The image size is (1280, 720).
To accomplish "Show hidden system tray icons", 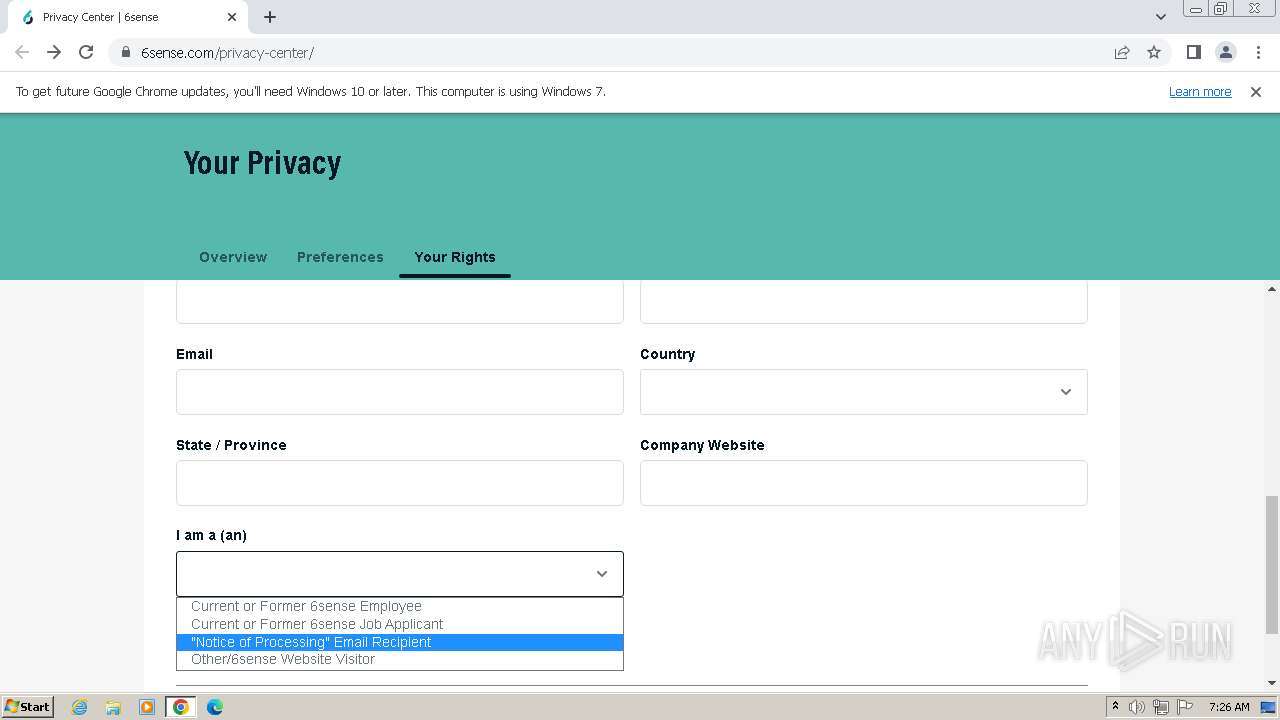I will [x=1116, y=707].
